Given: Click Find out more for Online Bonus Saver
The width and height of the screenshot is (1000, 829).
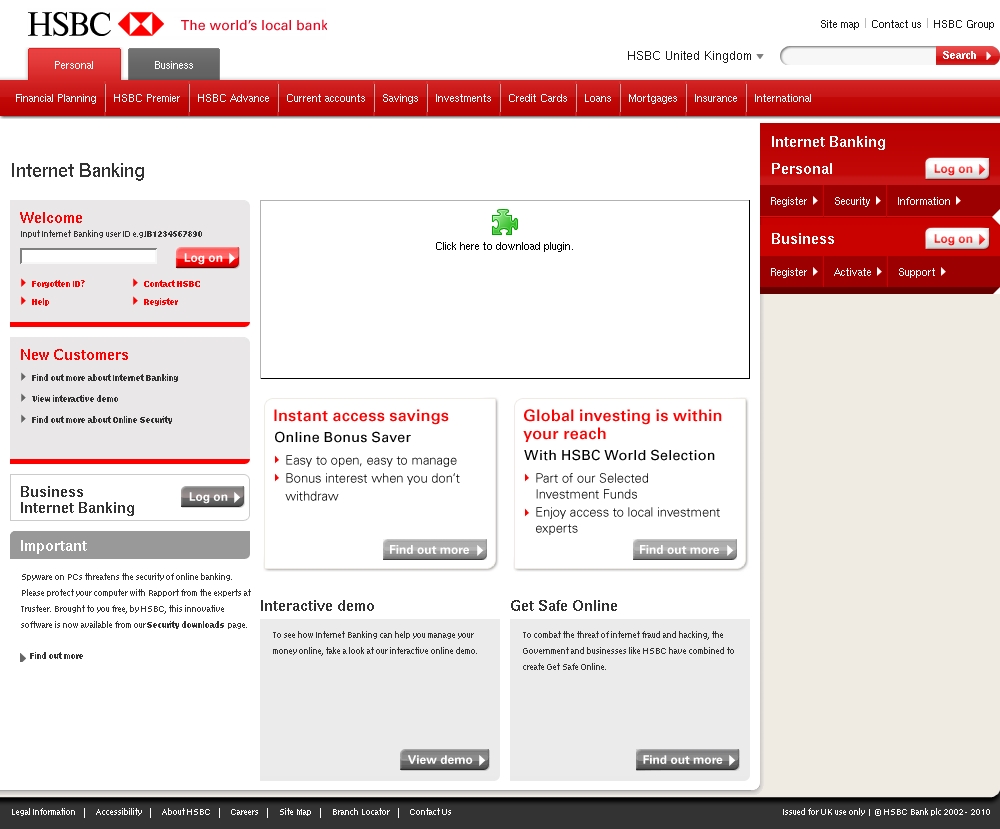Looking at the screenshot, I should pos(434,550).
